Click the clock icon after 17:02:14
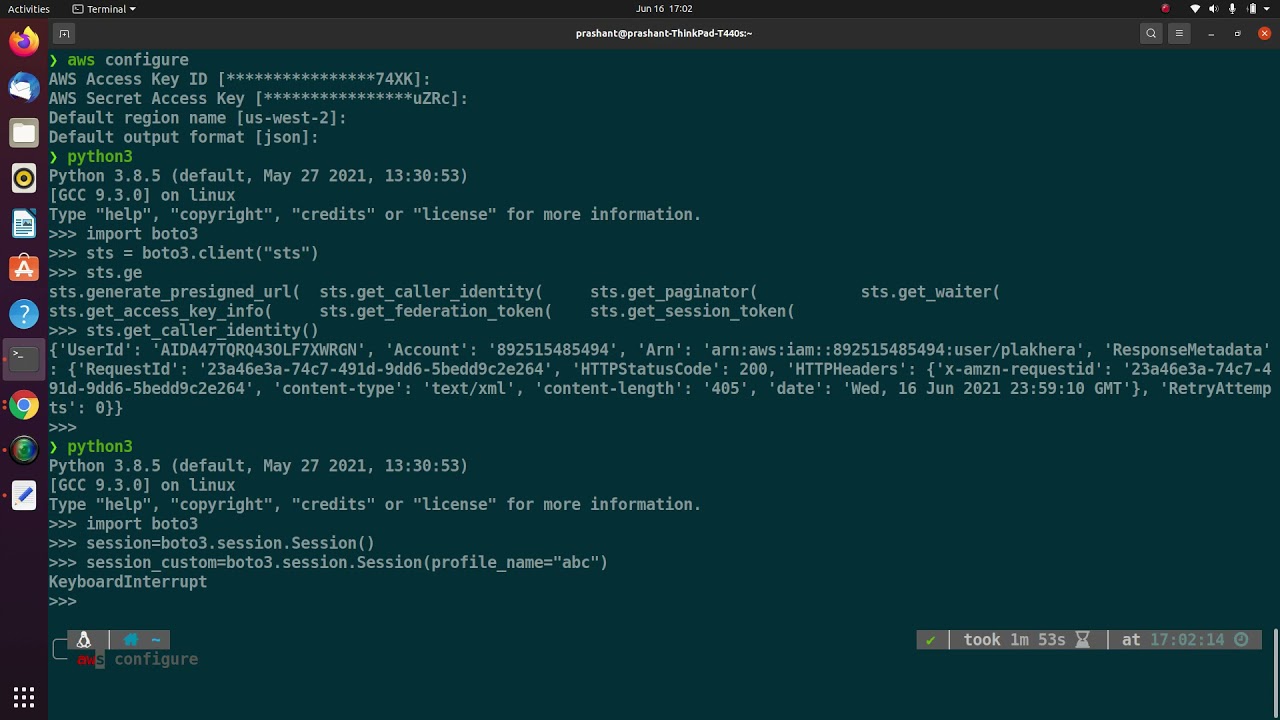Viewport: 1280px width, 720px height. pyautogui.click(x=1241, y=640)
